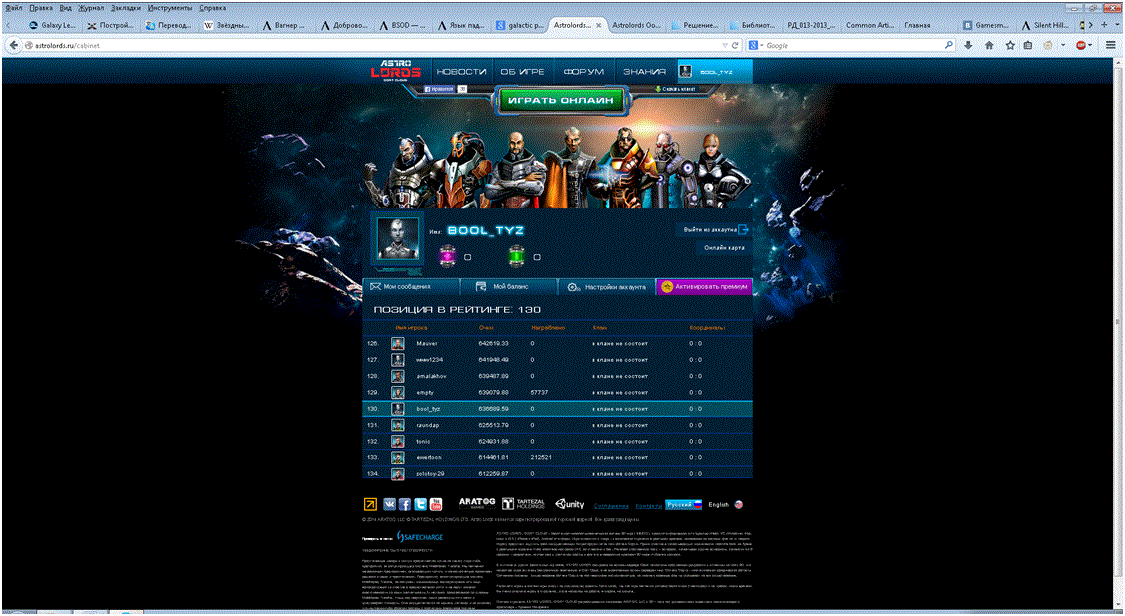Viewport: 1125px width, 616px height.
Task: Open the YouTube icon in footer
Action: tap(436, 505)
